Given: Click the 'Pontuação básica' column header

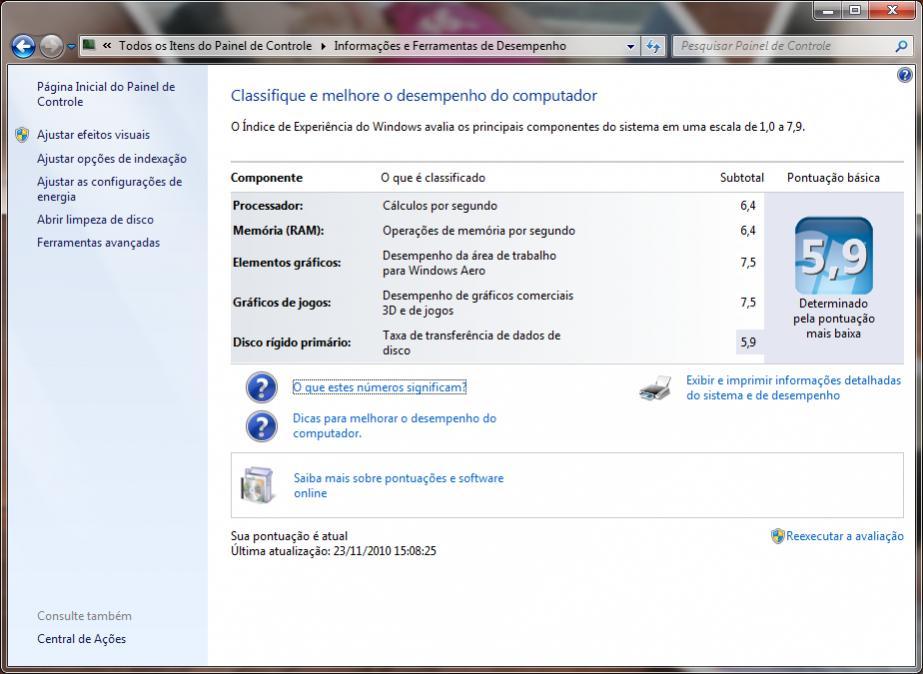Looking at the screenshot, I should pyautogui.click(x=833, y=178).
